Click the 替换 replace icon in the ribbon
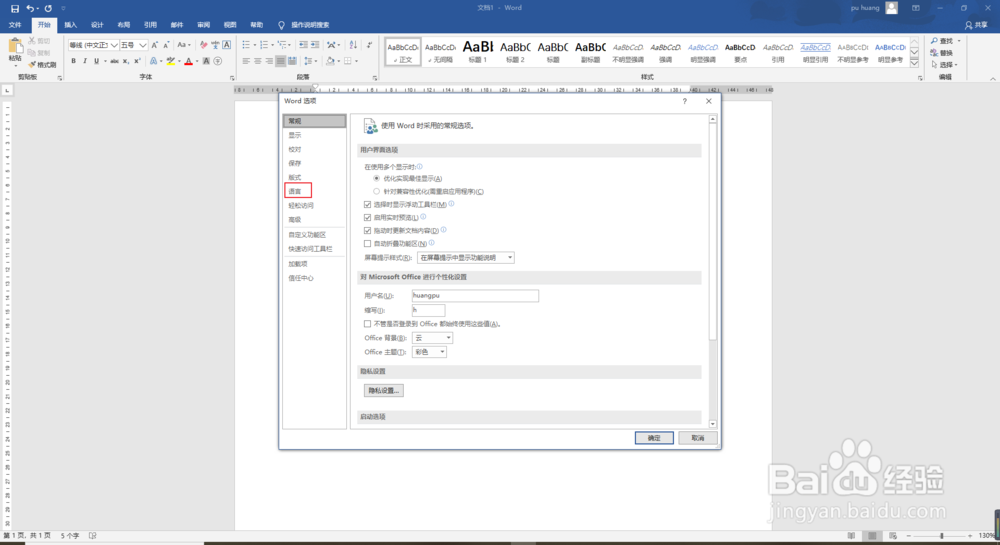Screen dimensions: 1000x545 click(x=941, y=53)
